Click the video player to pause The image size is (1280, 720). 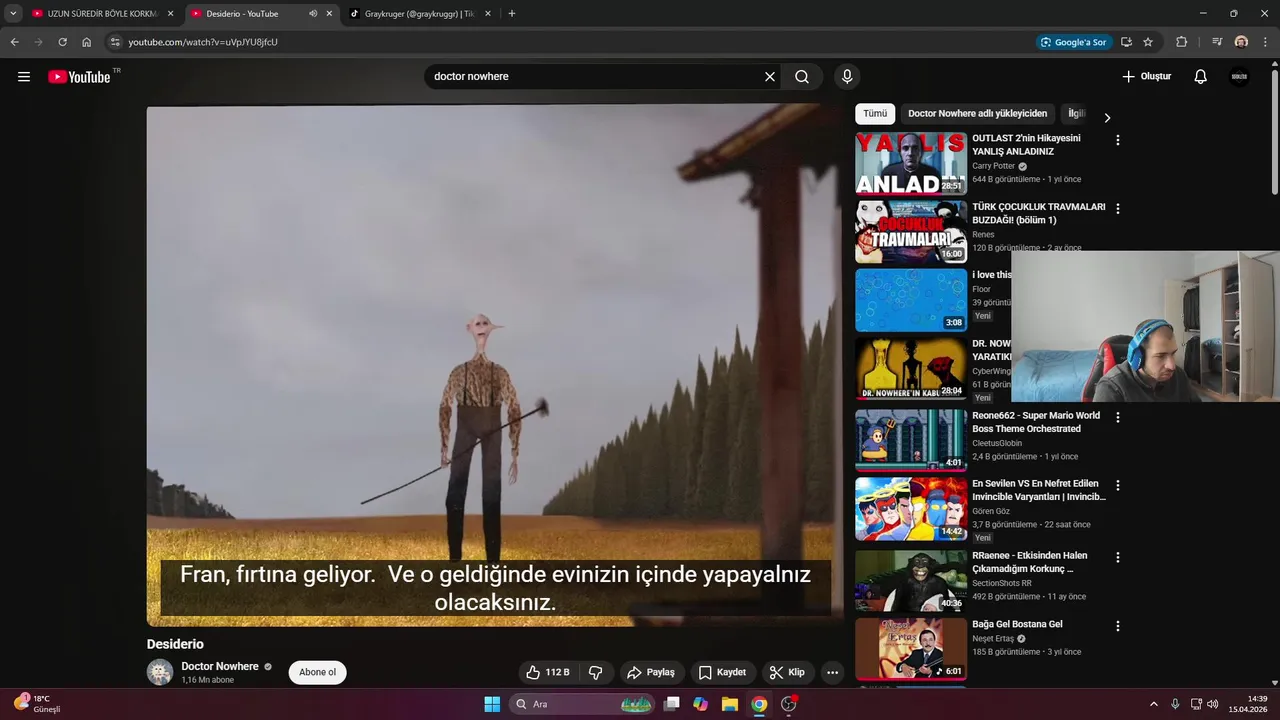[x=495, y=365]
